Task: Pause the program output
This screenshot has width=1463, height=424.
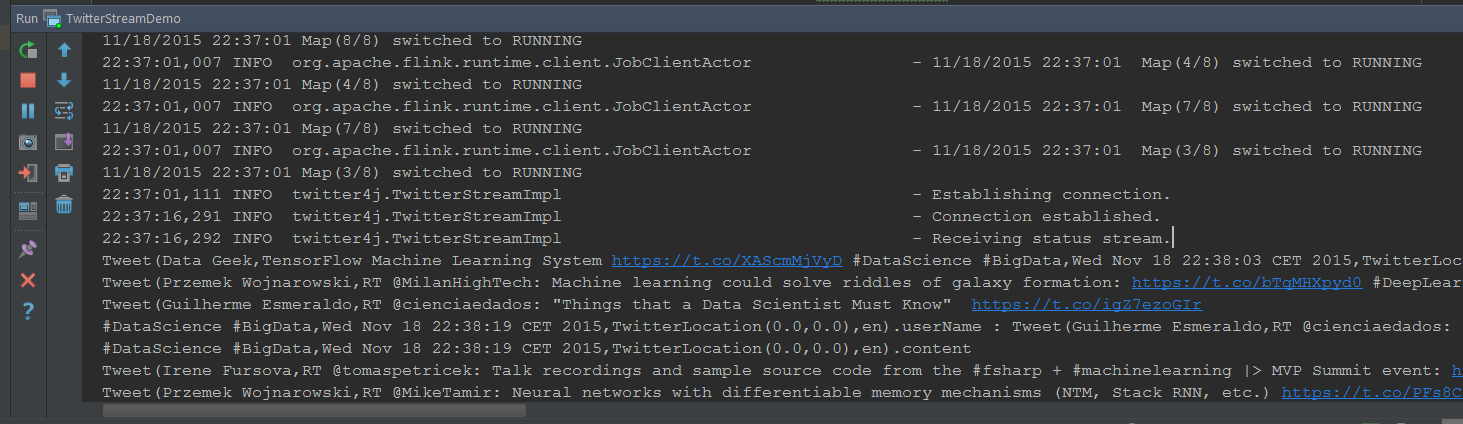Action: click(28, 111)
